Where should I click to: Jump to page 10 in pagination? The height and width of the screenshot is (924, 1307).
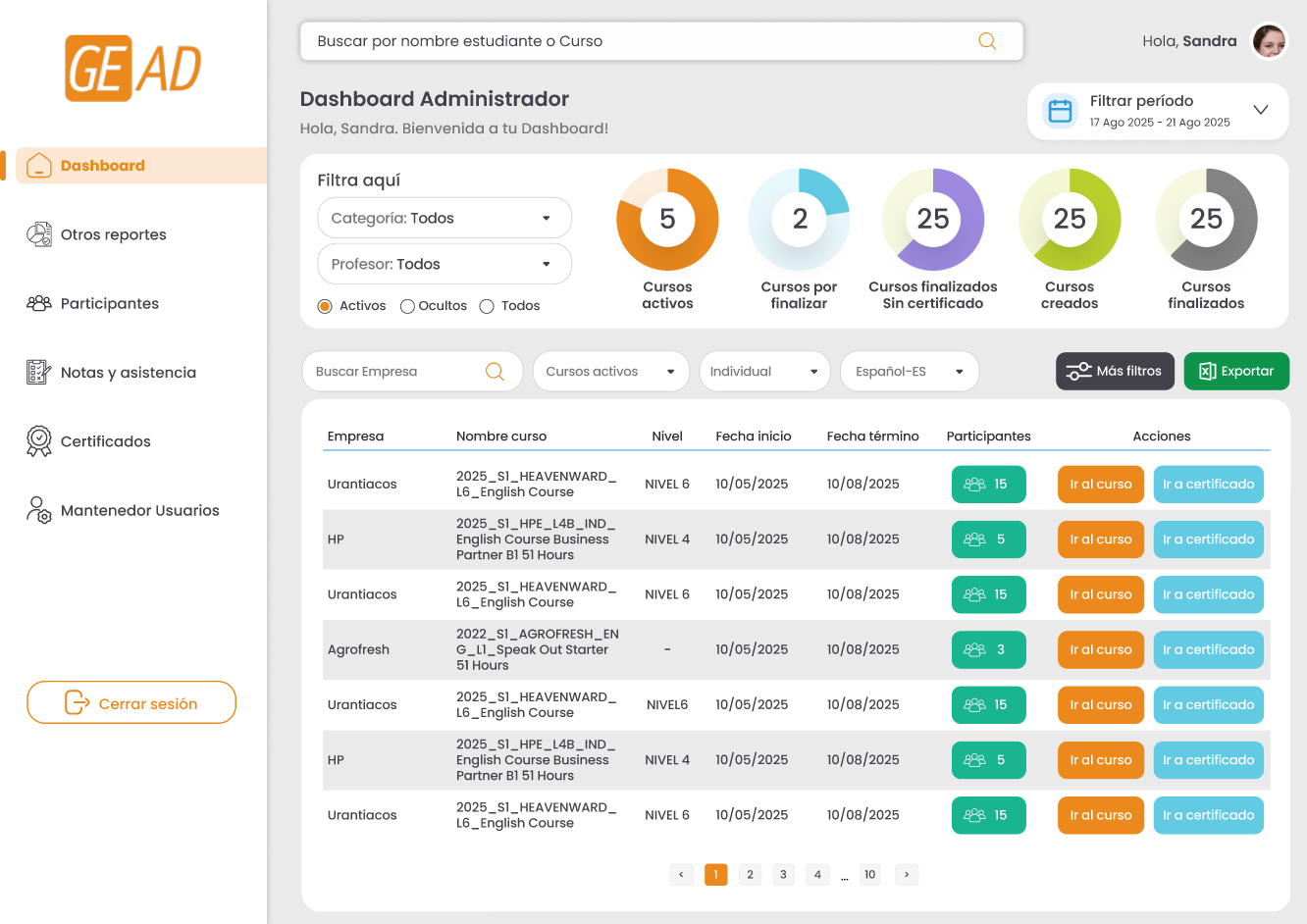[x=870, y=875]
